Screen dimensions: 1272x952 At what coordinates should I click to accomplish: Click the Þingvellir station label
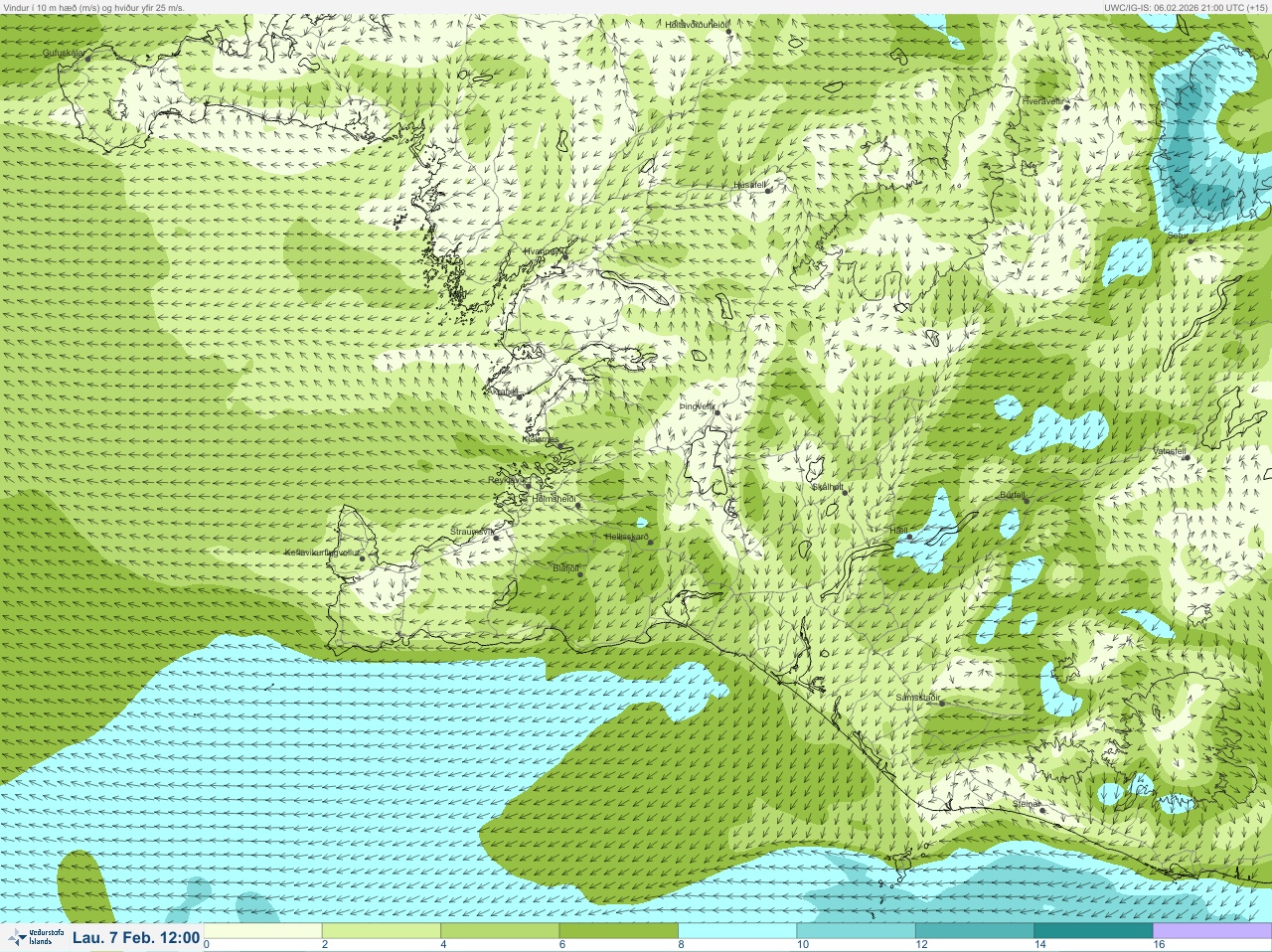coord(697,406)
